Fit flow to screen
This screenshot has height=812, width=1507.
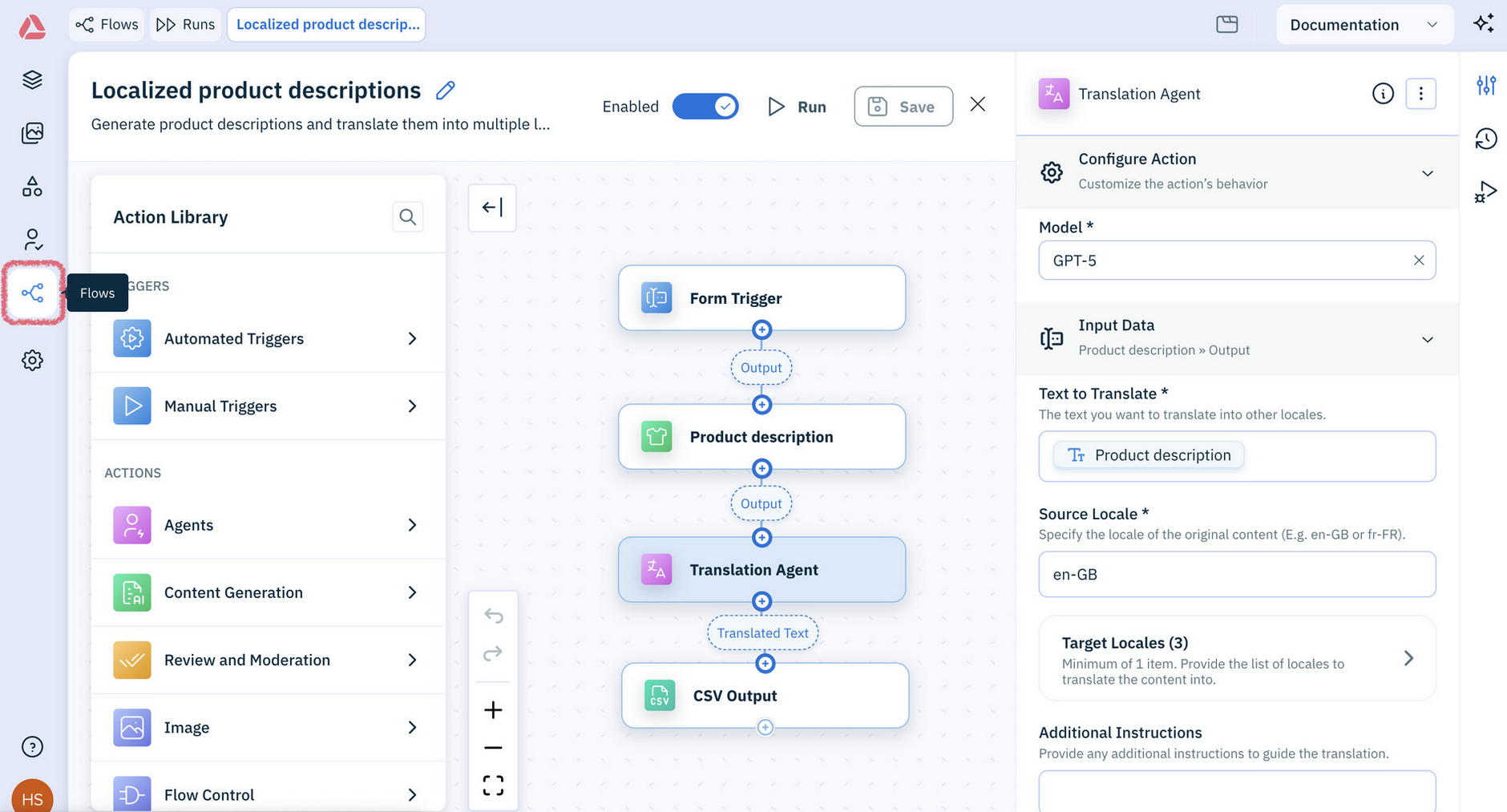click(x=493, y=785)
